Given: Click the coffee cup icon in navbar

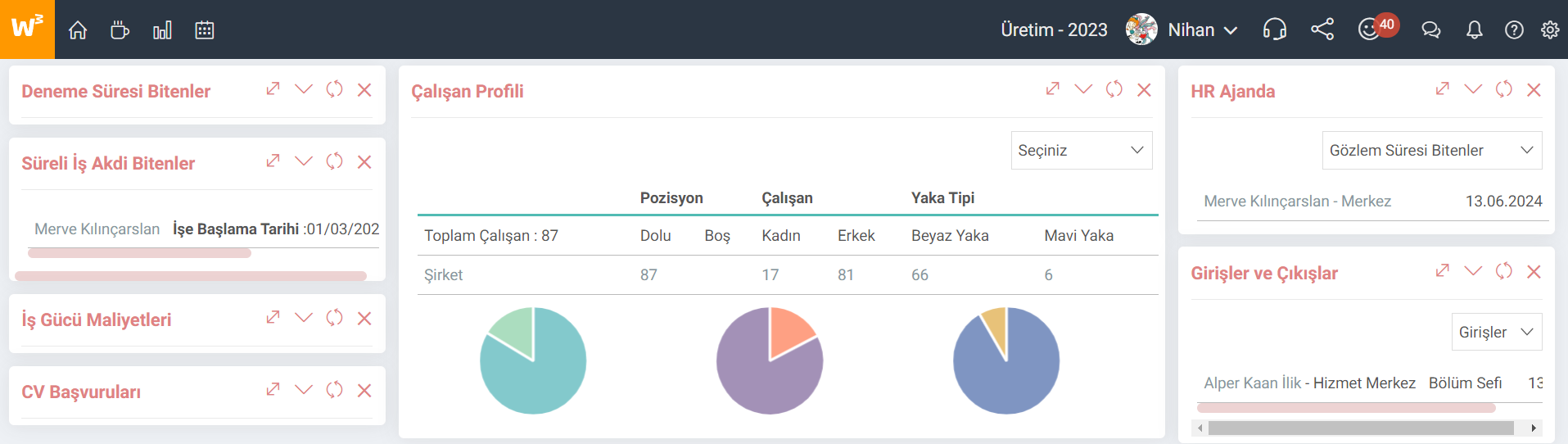Looking at the screenshot, I should 120,30.
